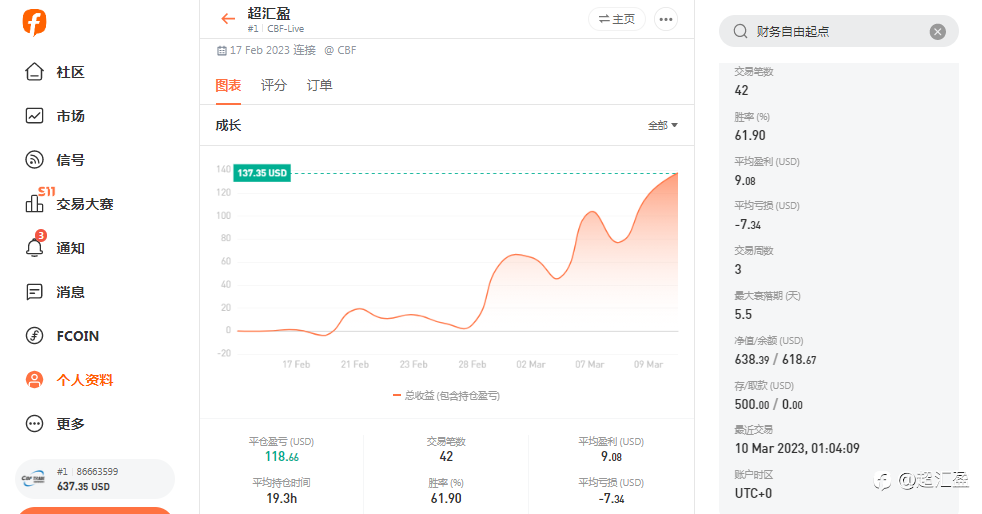Switch to the 评分 rating tab
Screen dimensions: 982x514
pos(274,85)
